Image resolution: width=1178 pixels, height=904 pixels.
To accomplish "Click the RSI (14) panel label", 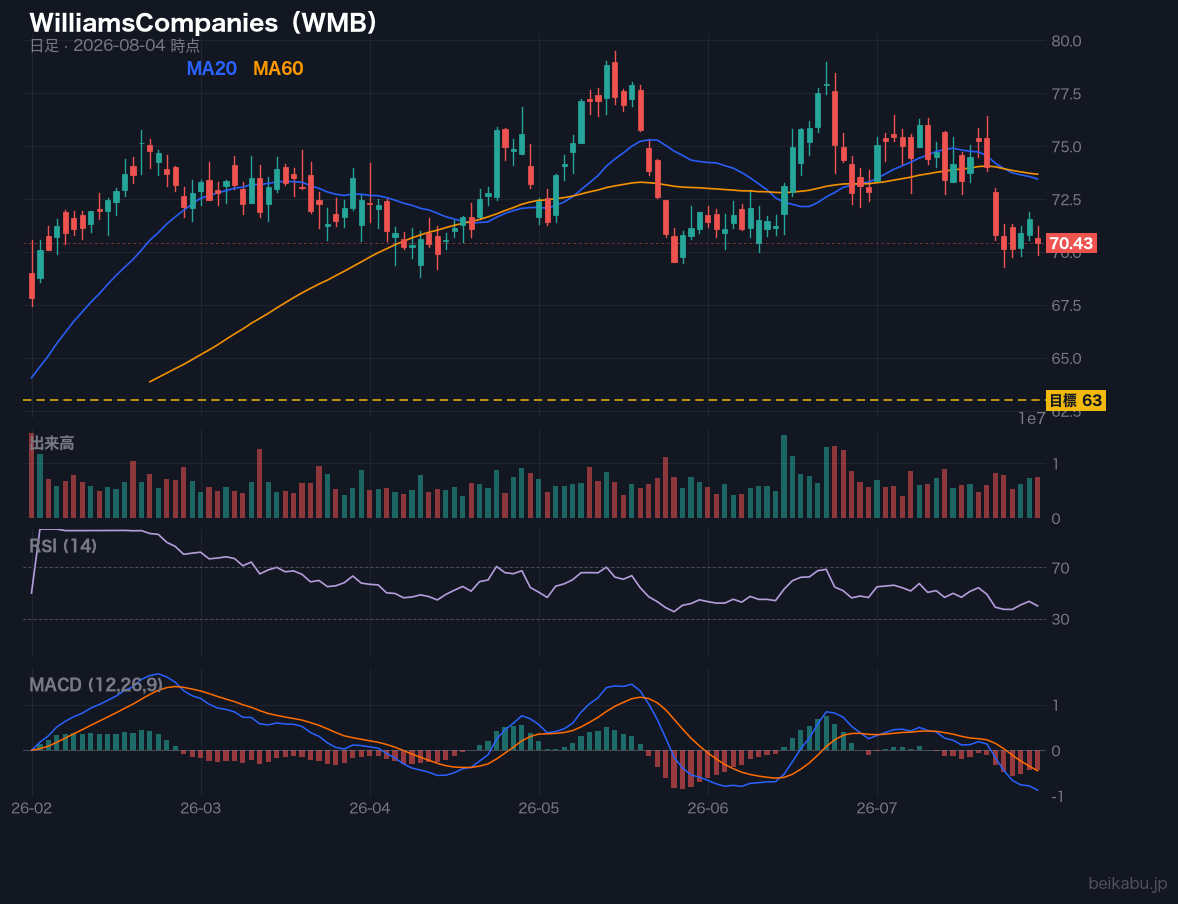I will tap(63, 546).
